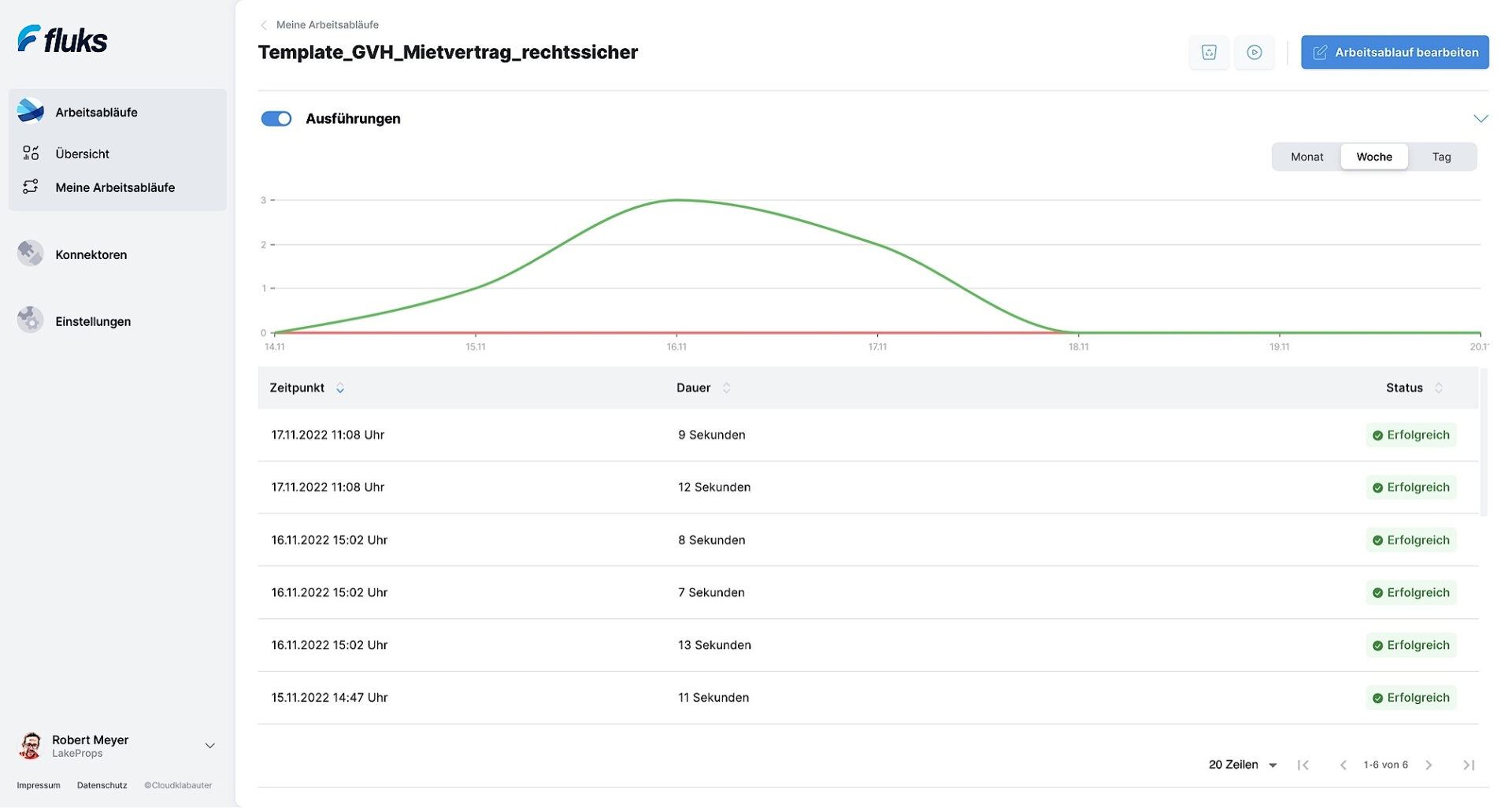Sort by Status column arrows
This screenshot has height=808, width=1512.
(x=1439, y=387)
